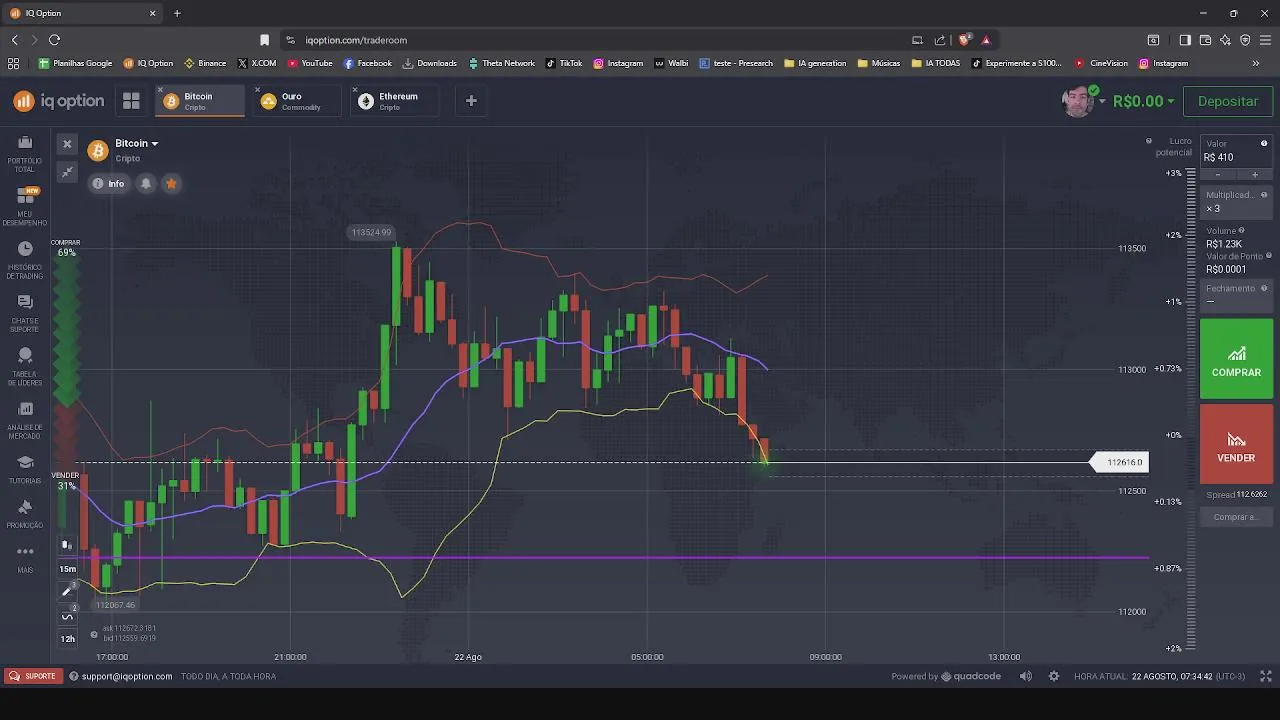This screenshot has width=1280, height=720.
Task: Toggle the Bitcoin price alert bell
Action: point(146,184)
